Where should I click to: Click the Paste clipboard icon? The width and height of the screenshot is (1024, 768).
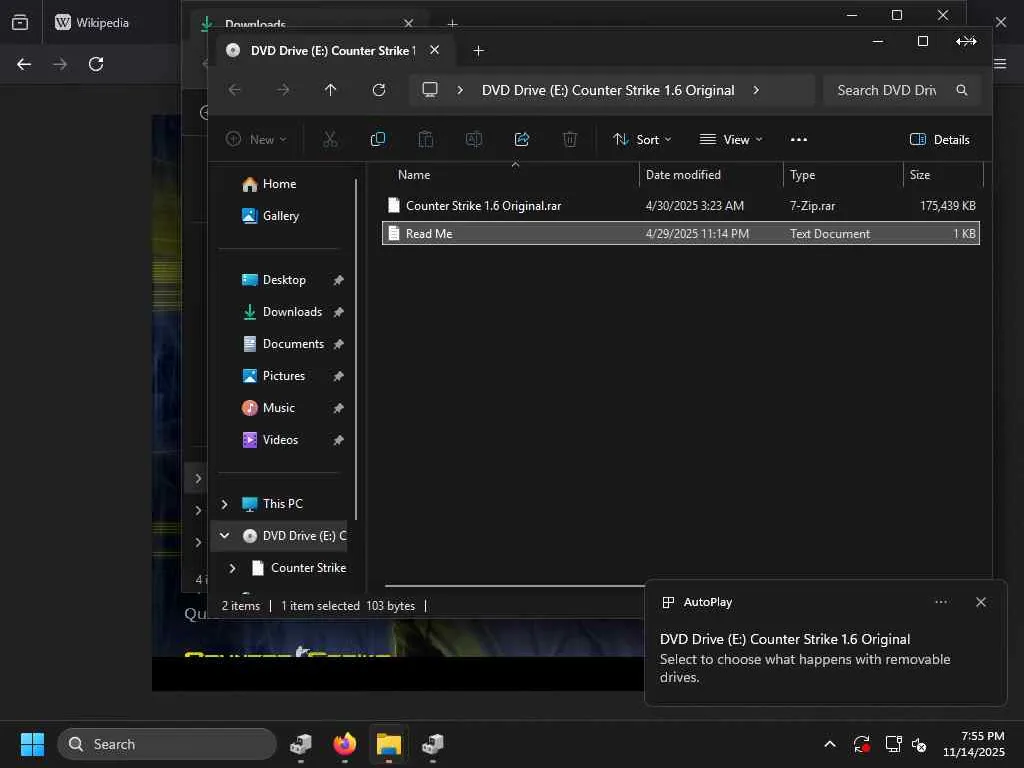point(426,139)
